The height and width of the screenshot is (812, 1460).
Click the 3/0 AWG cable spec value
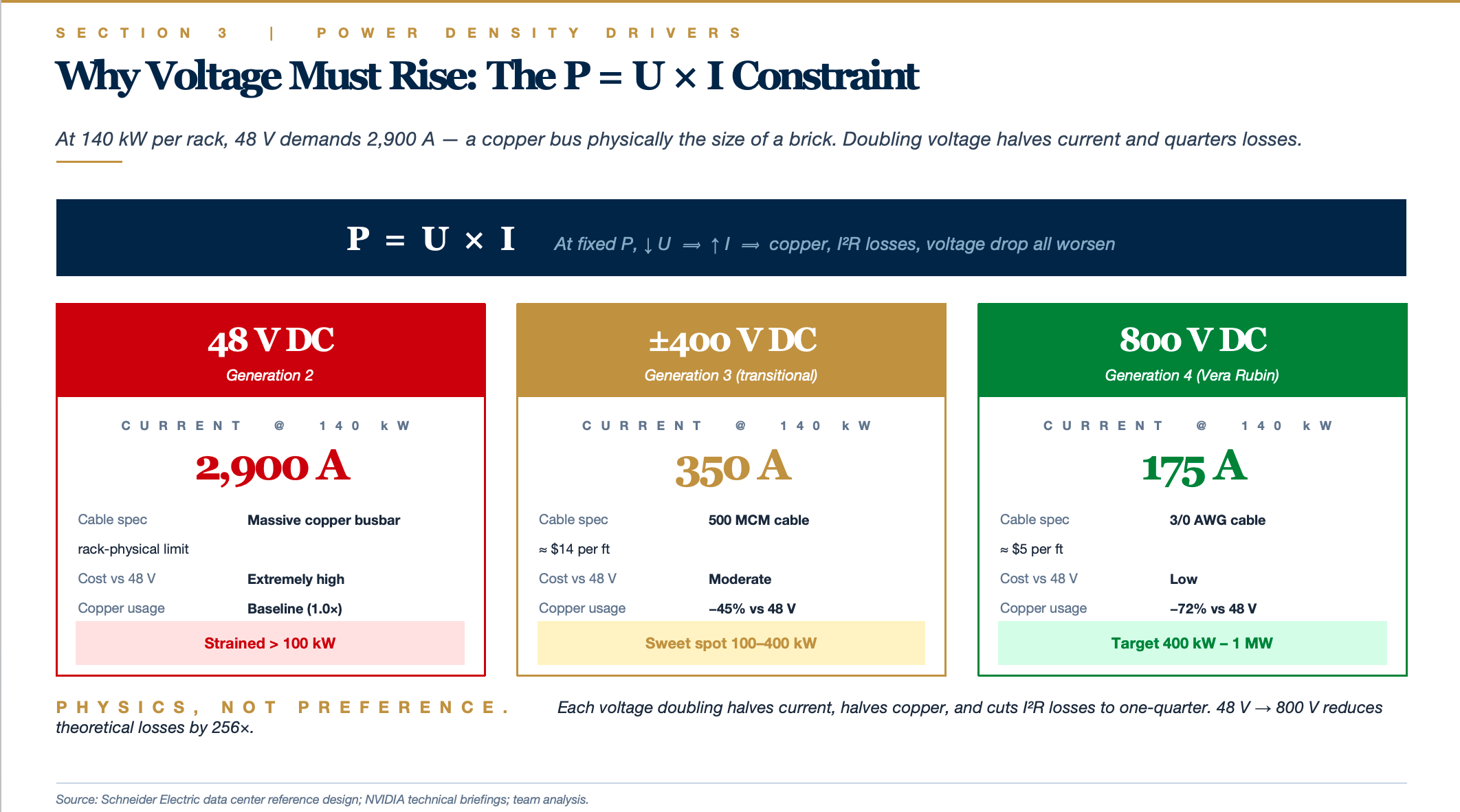click(1217, 521)
